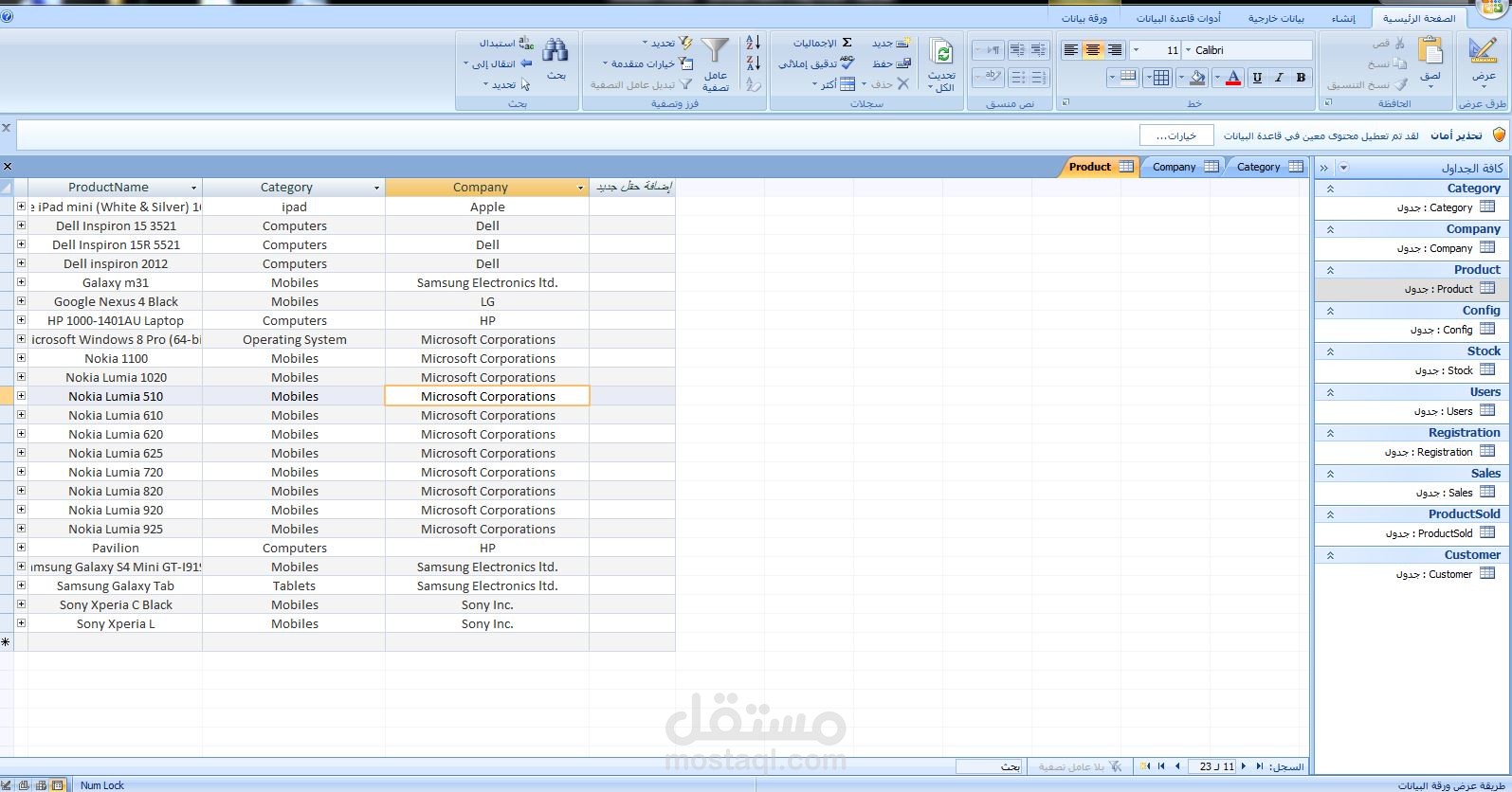Collapse the Registration group in navigation pane

(1330, 433)
